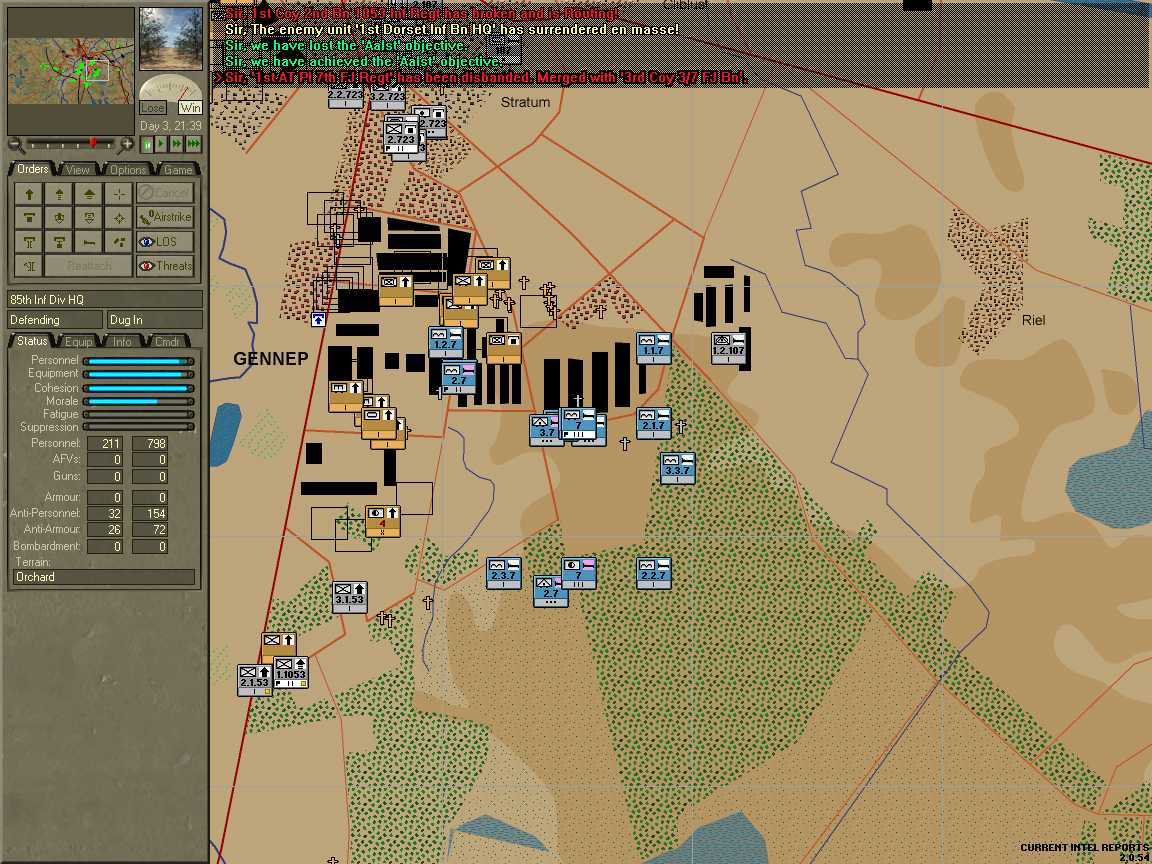Click the Morale status bar
The image size is (1152, 864).
click(138, 401)
